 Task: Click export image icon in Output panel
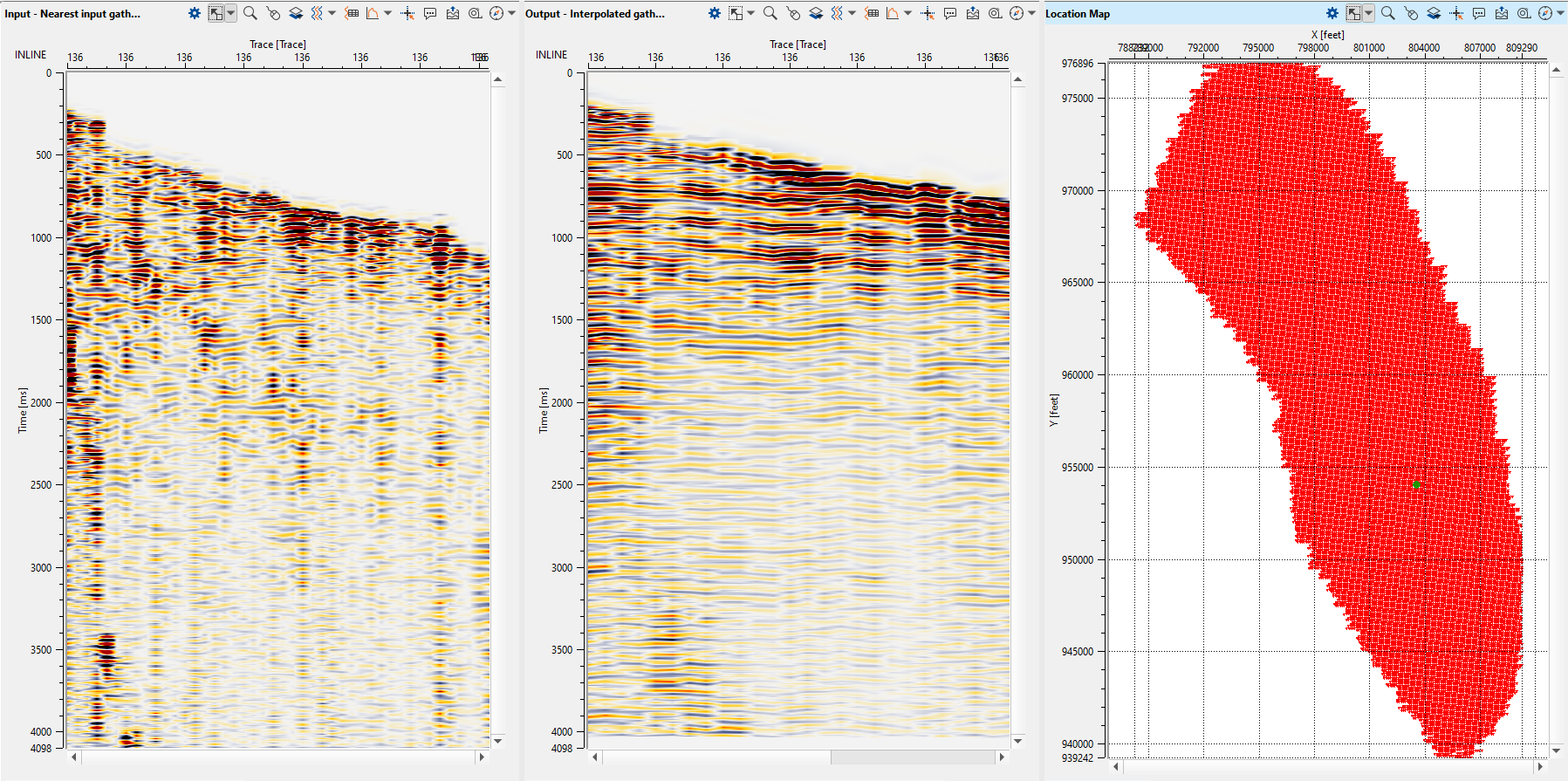973,13
